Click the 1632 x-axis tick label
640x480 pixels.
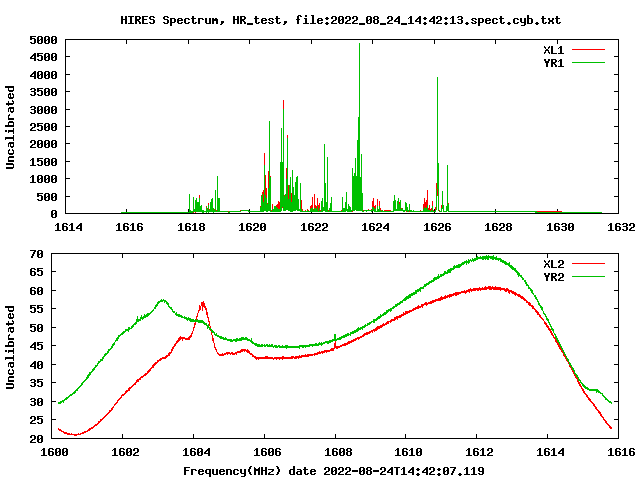[621, 227]
